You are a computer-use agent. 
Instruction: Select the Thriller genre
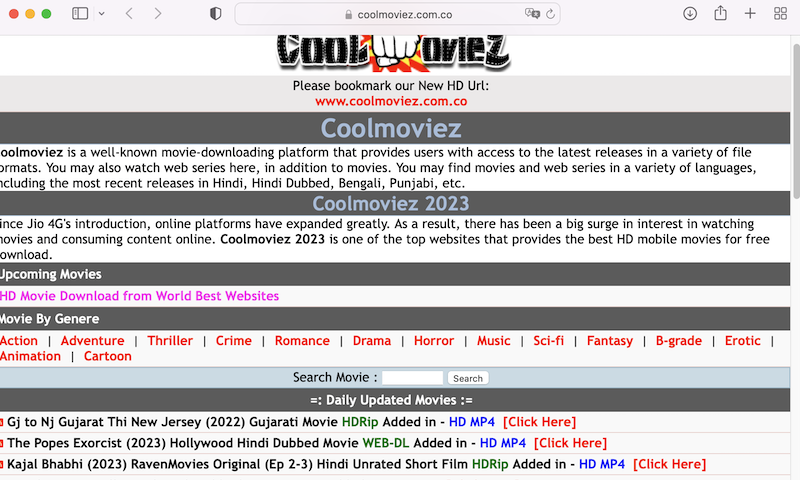[170, 341]
